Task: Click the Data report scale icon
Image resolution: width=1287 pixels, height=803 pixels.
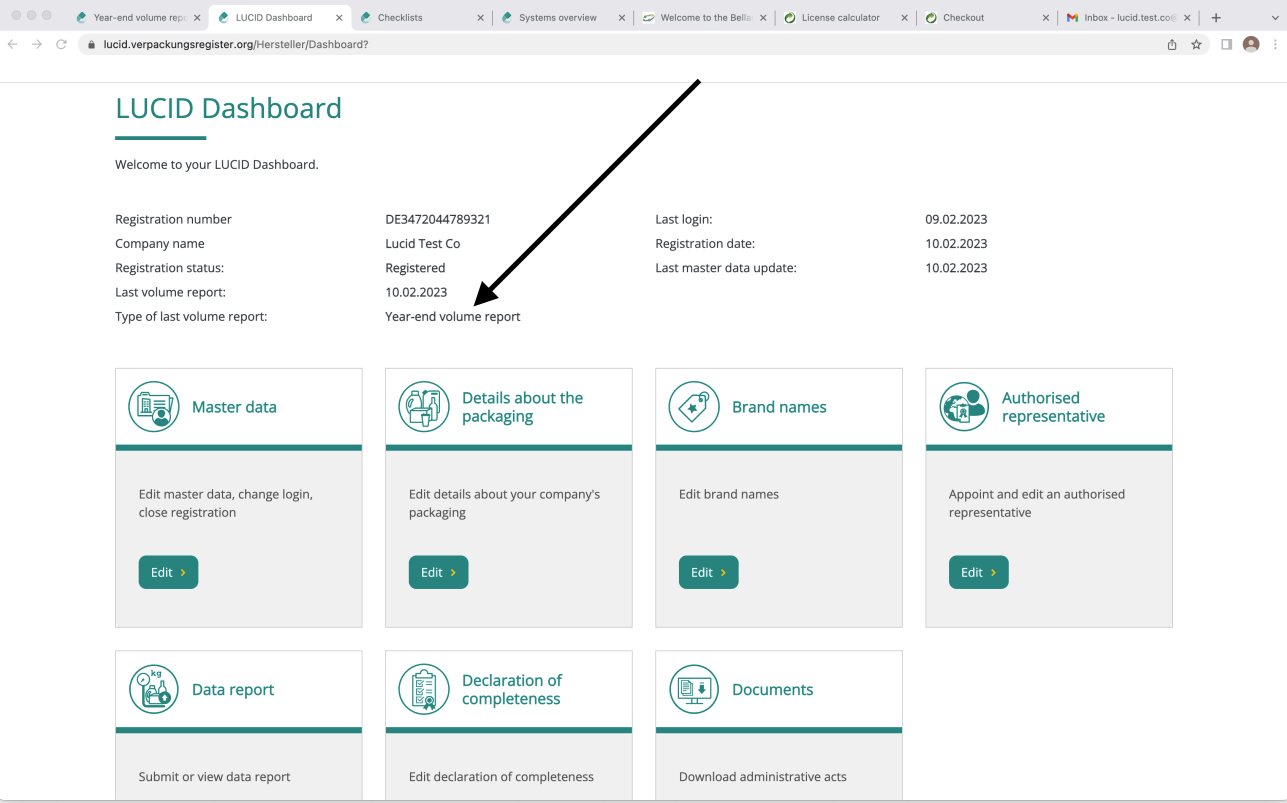Action: click(x=154, y=689)
